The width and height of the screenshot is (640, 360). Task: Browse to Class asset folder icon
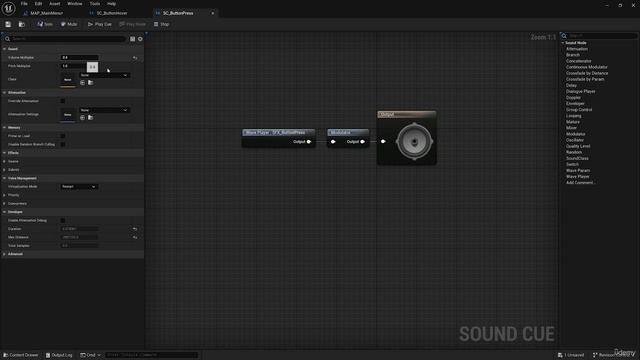91,83
